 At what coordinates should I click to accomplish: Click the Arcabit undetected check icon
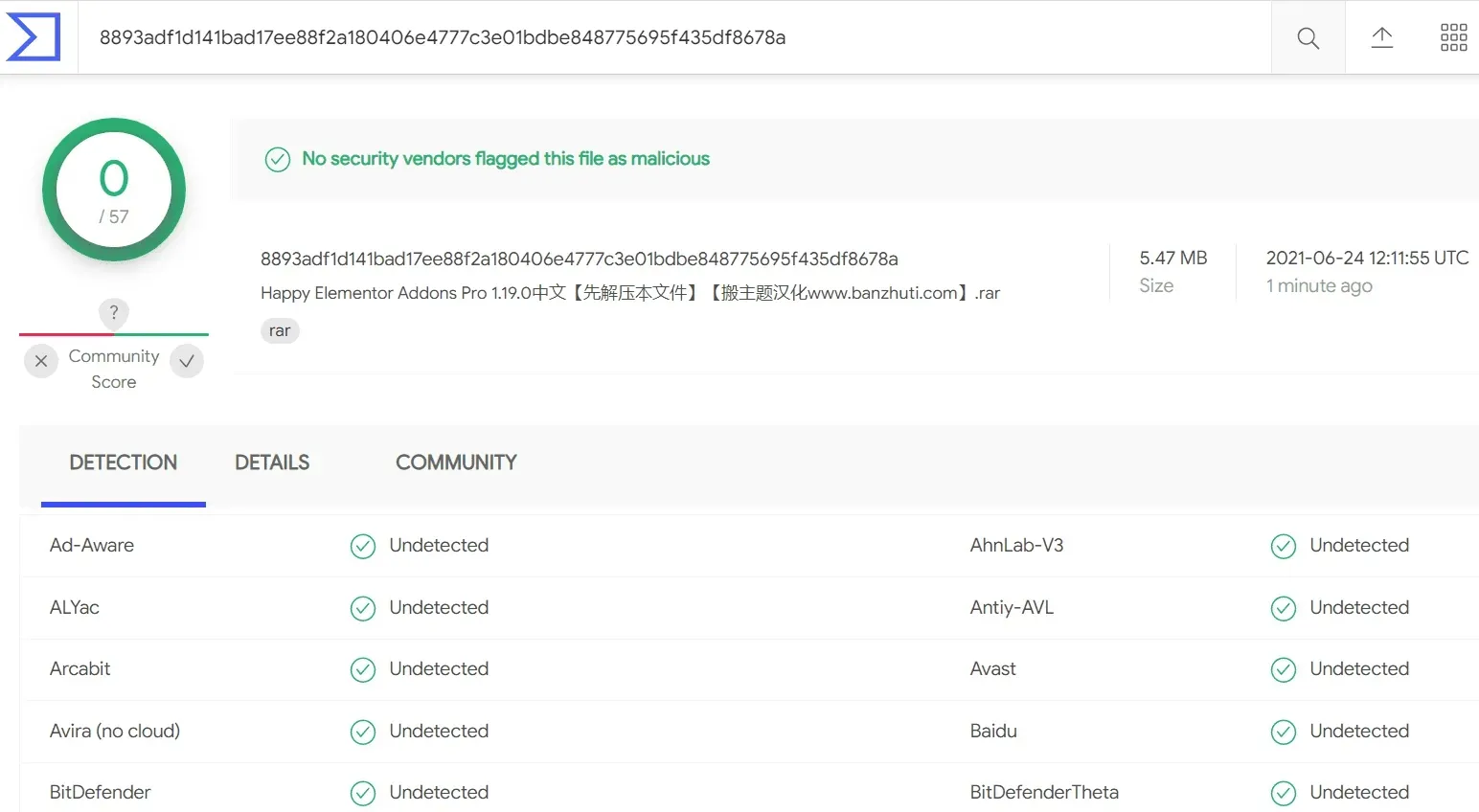[363, 669]
